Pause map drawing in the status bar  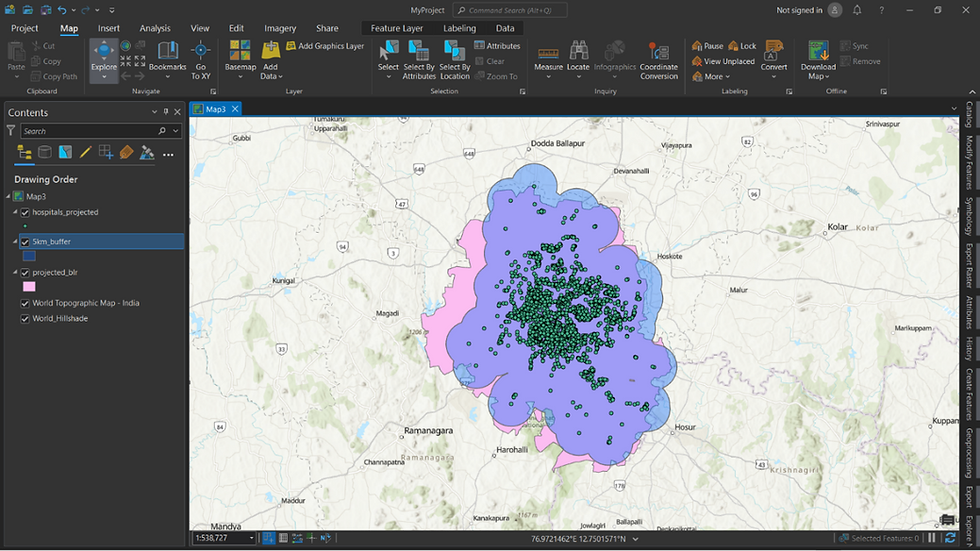[932, 538]
